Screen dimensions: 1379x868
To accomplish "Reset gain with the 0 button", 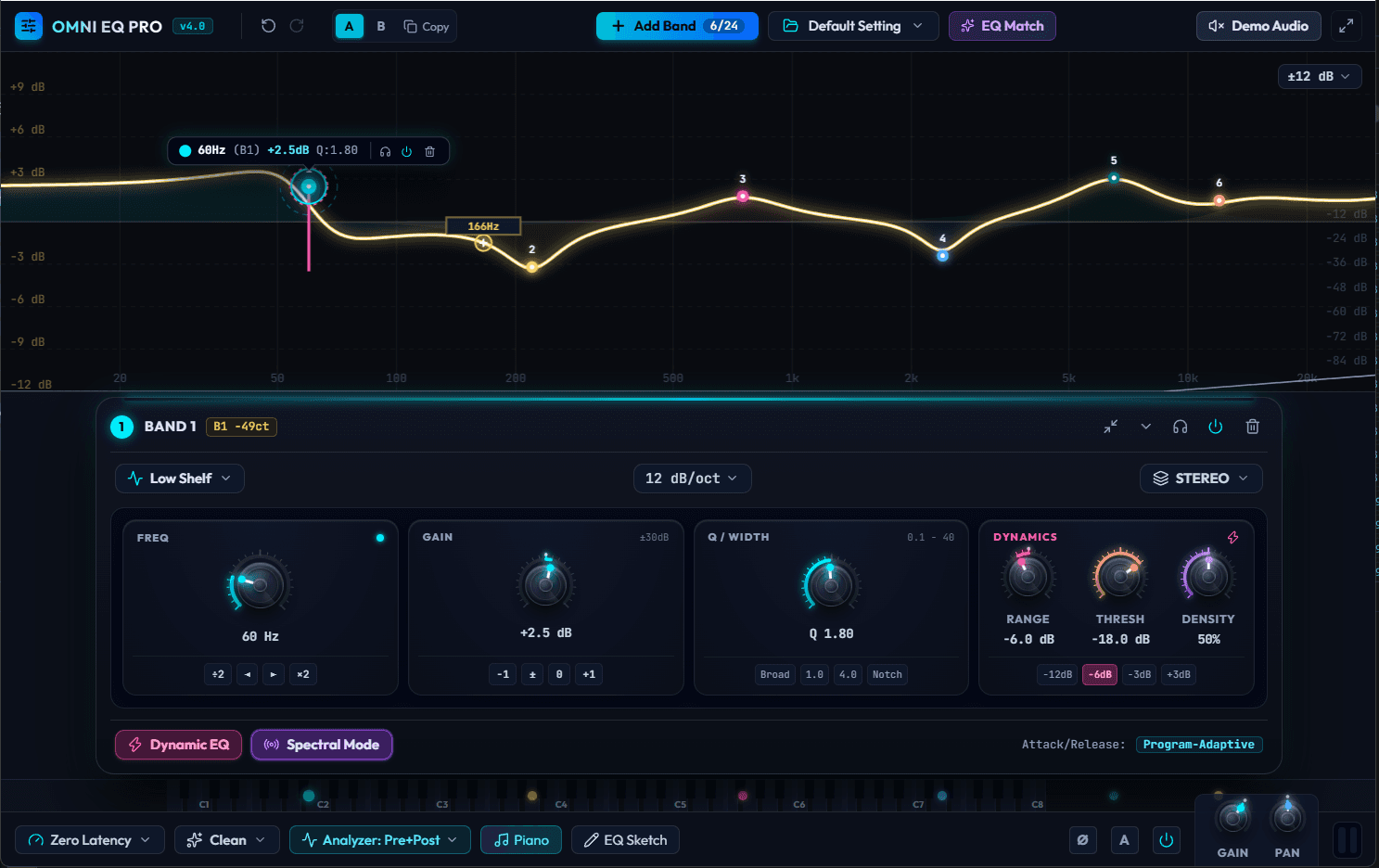I will [559, 674].
